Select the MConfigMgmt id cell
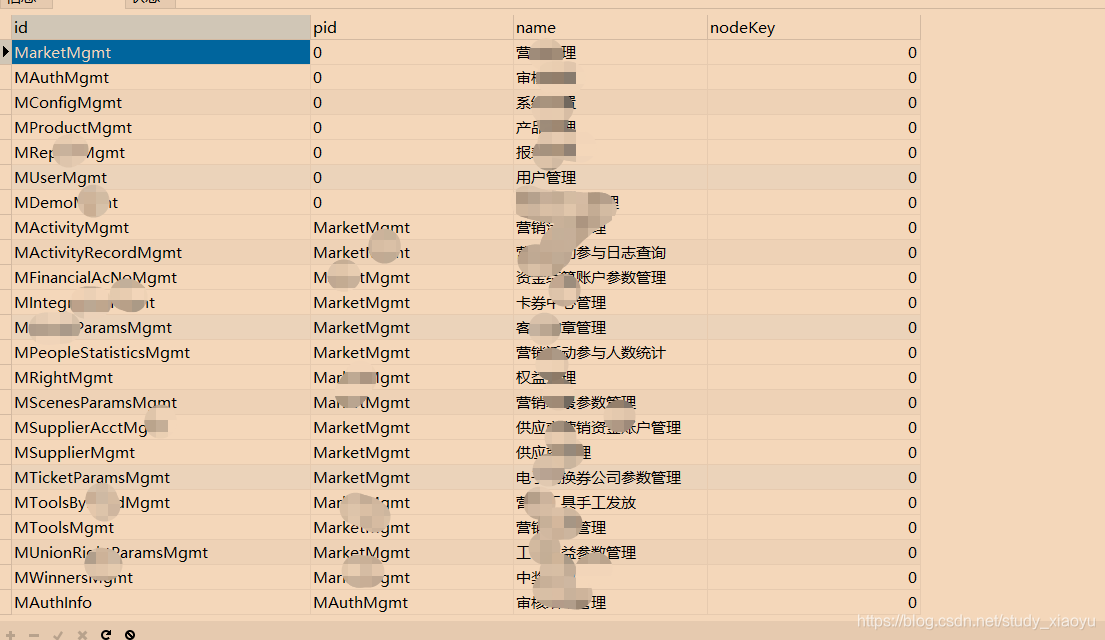This screenshot has width=1105, height=640. (x=161, y=102)
